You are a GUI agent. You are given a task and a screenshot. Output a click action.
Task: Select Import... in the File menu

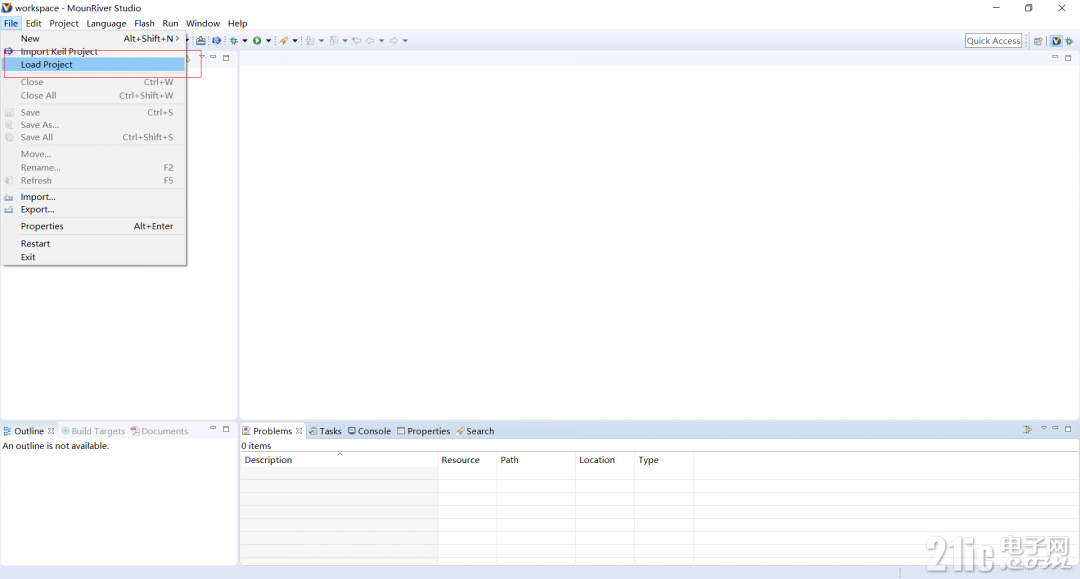(94, 197)
